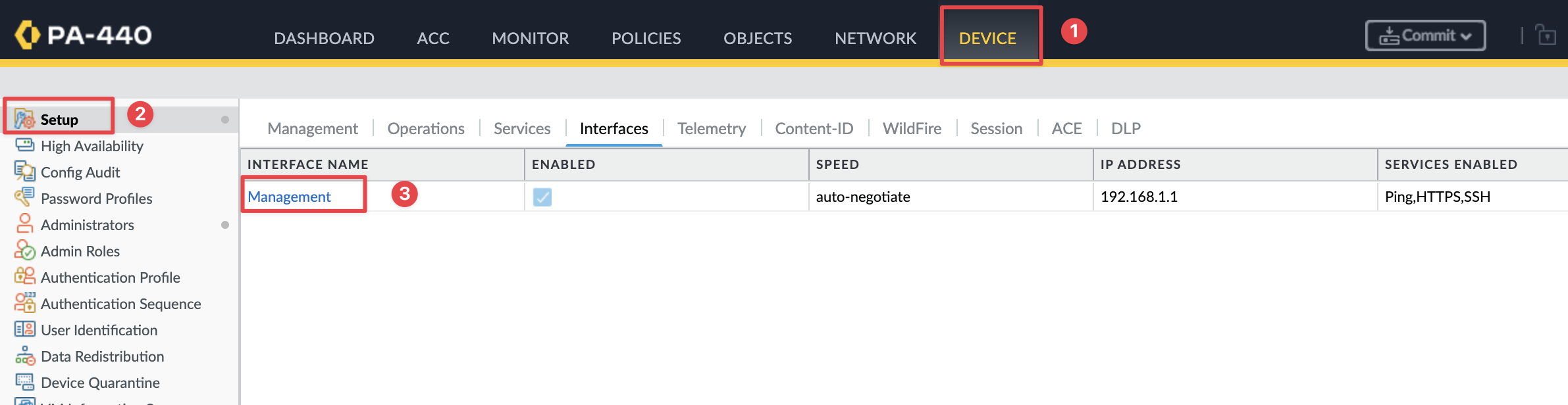Select Device Quarantine in the sidebar
Viewport: 1568px width, 405px height.
(x=100, y=383)
